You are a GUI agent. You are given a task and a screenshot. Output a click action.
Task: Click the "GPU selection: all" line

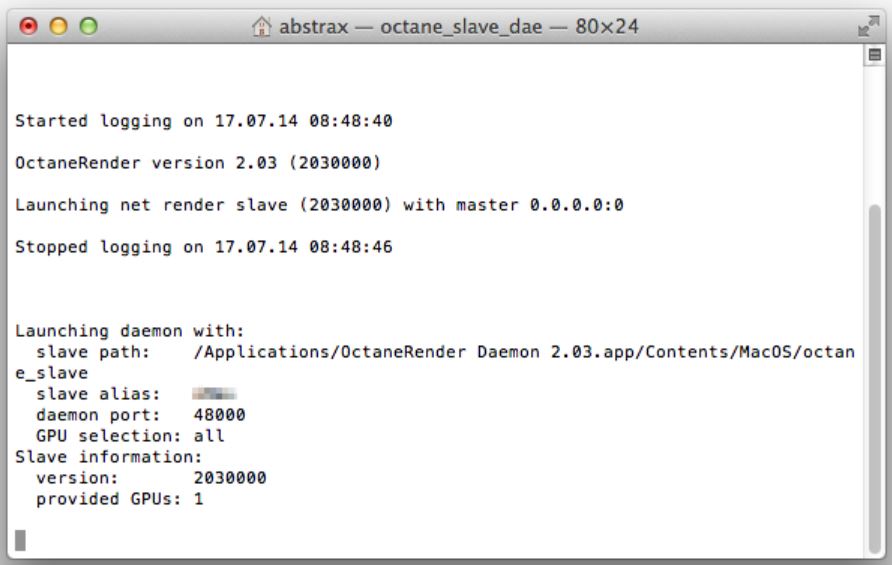130,436
